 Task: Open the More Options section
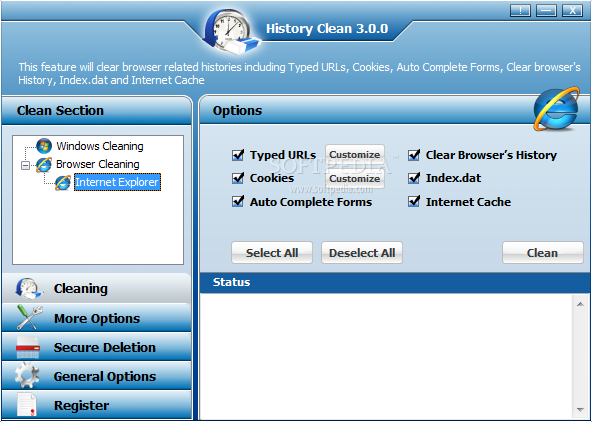[x=96, y=318]
